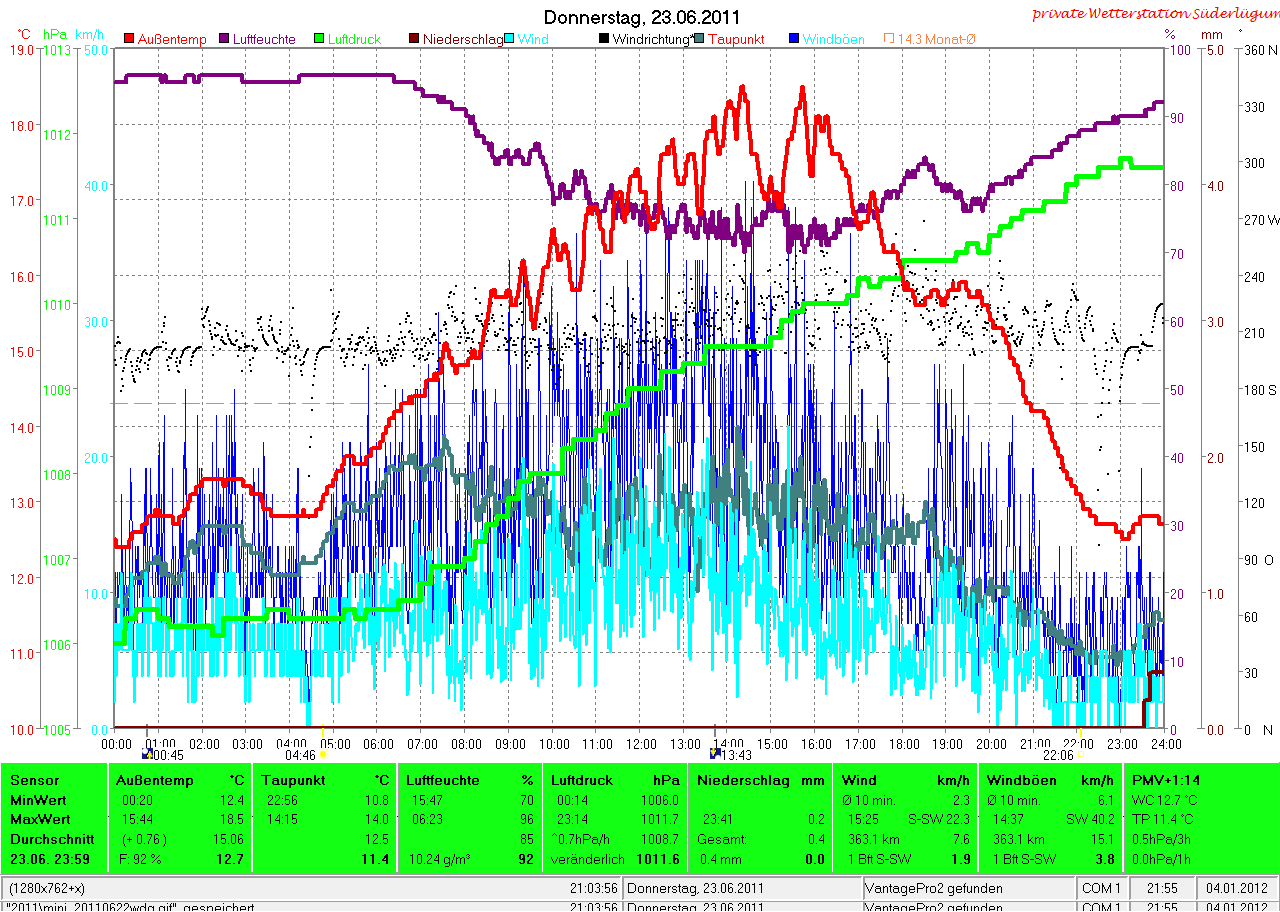This screenshot has height=912, width=1280.
Task: Click the teal Taupunkt legend square
Action: coord(699,39)
